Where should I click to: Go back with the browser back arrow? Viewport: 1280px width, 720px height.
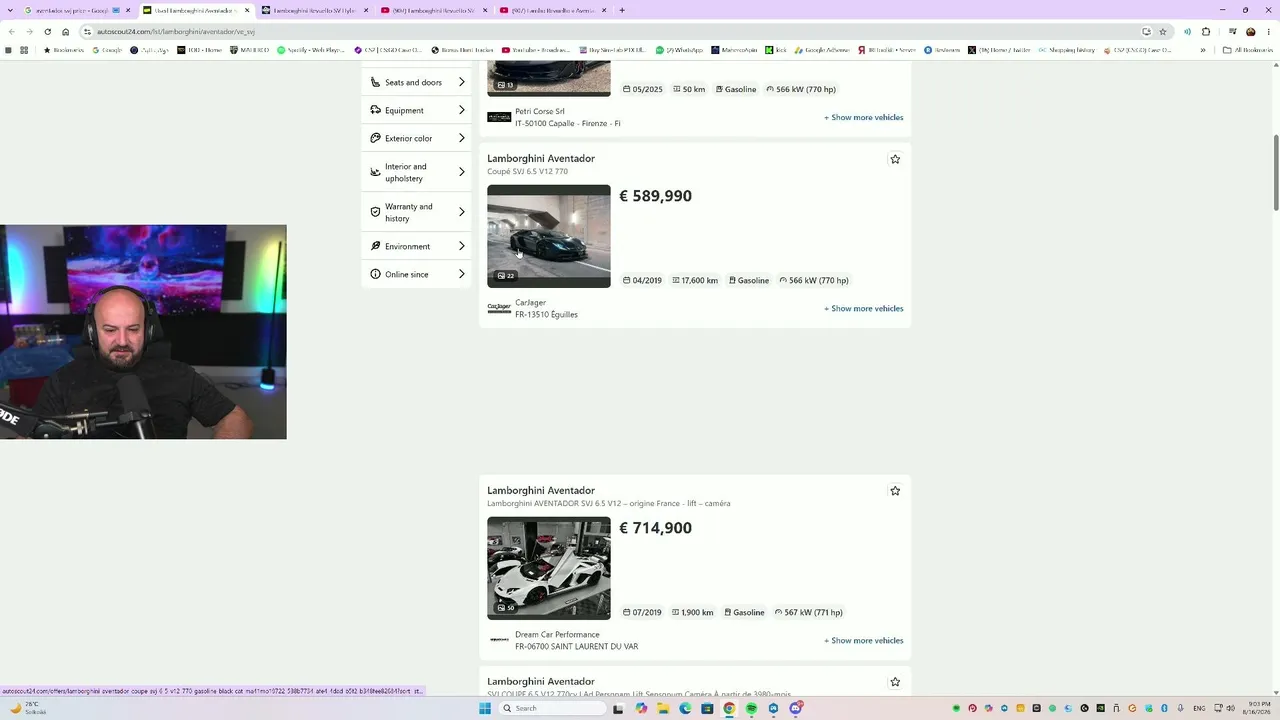pos(12,31)
